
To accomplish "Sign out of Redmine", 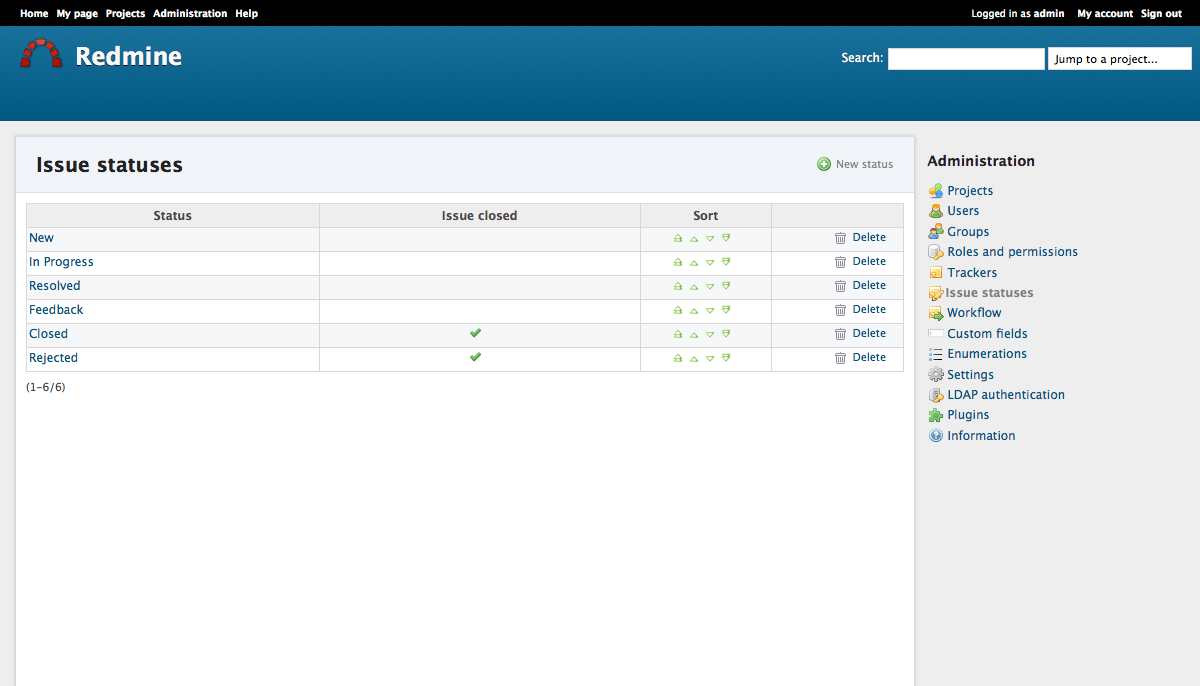I will click(x=1161, y=13).
